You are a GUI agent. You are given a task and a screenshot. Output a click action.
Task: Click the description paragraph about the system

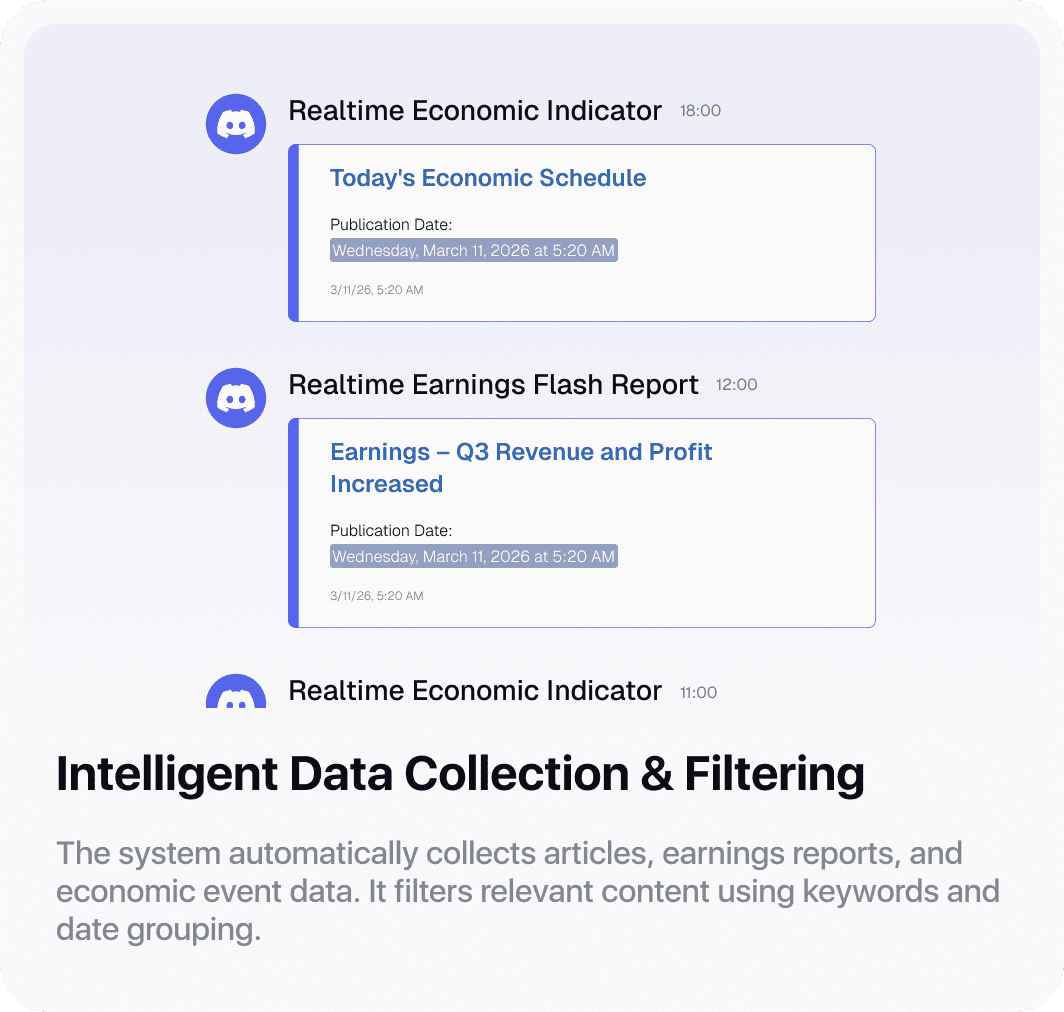[x=527, y=891]
